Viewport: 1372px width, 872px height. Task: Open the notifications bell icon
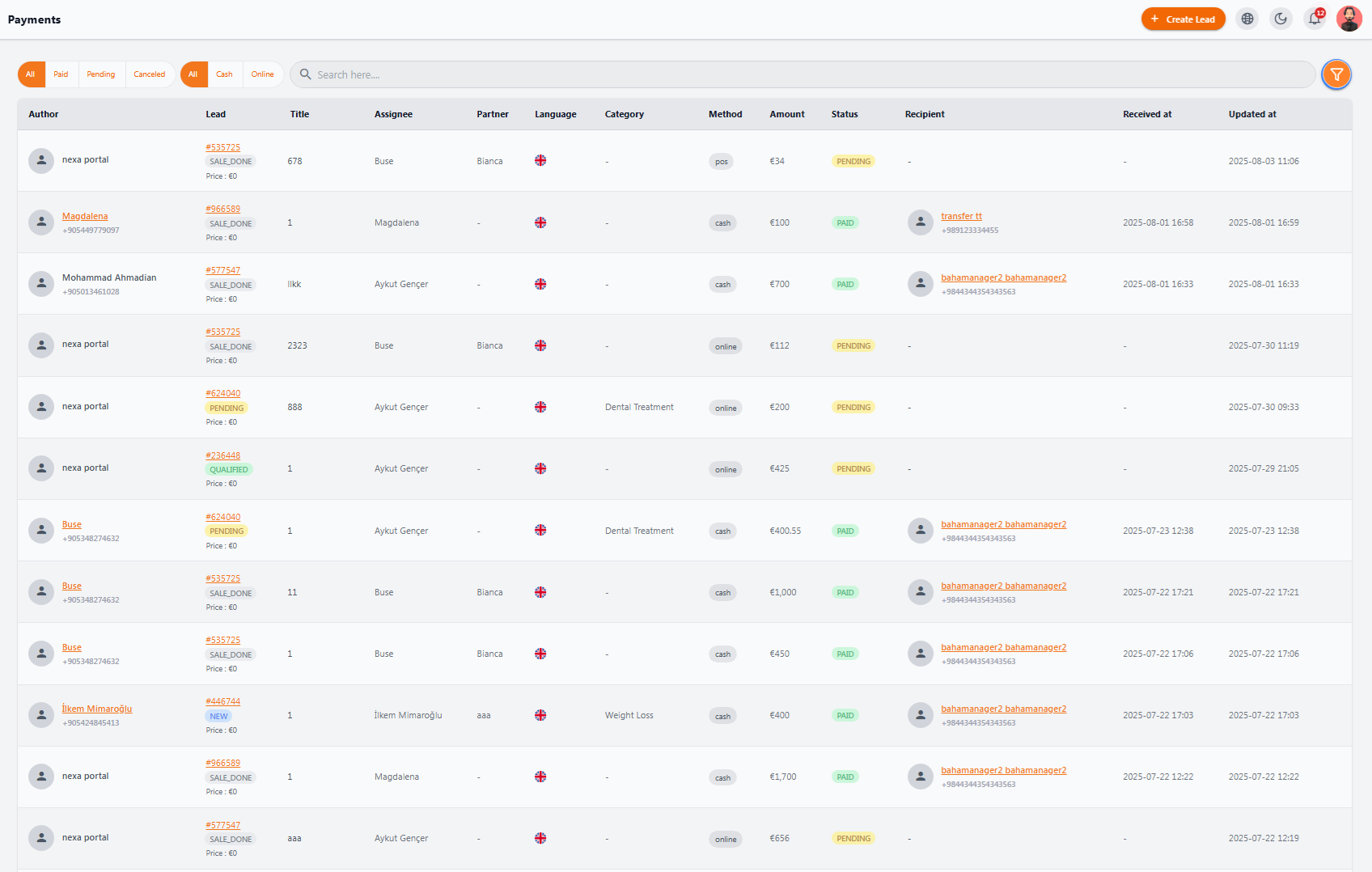pos(1315,19)
